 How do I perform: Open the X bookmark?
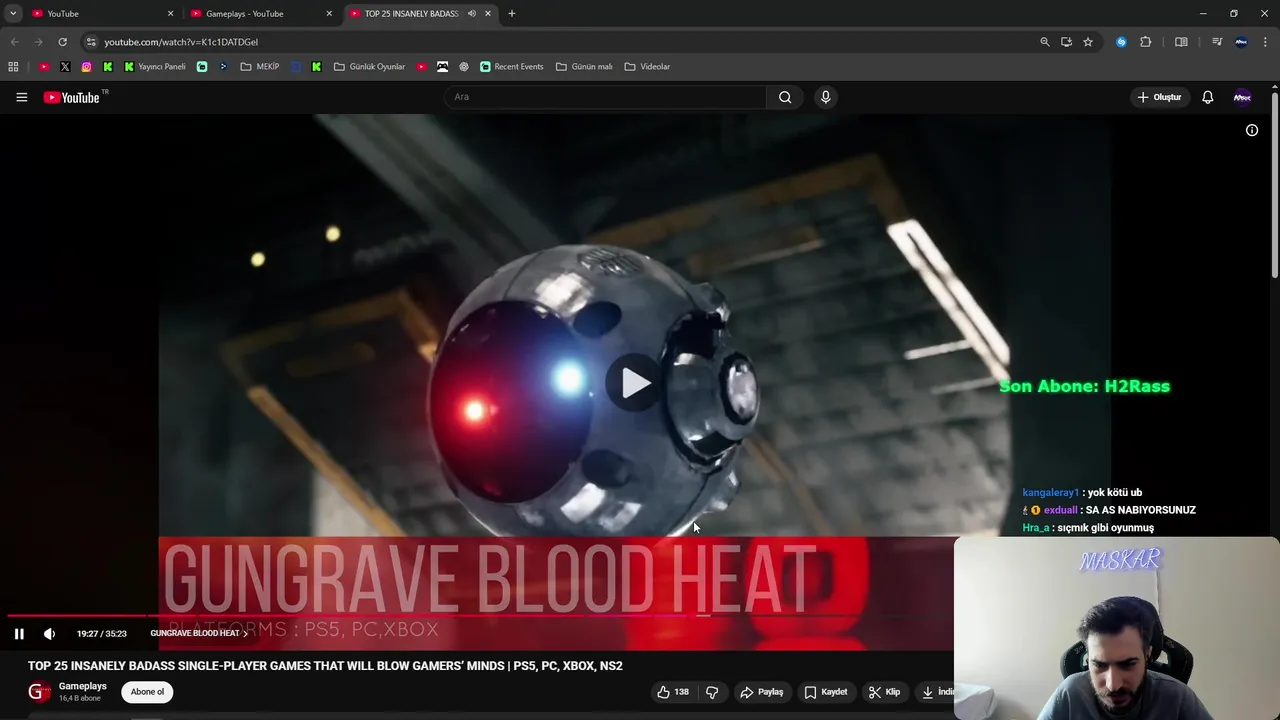coord(65,67)
